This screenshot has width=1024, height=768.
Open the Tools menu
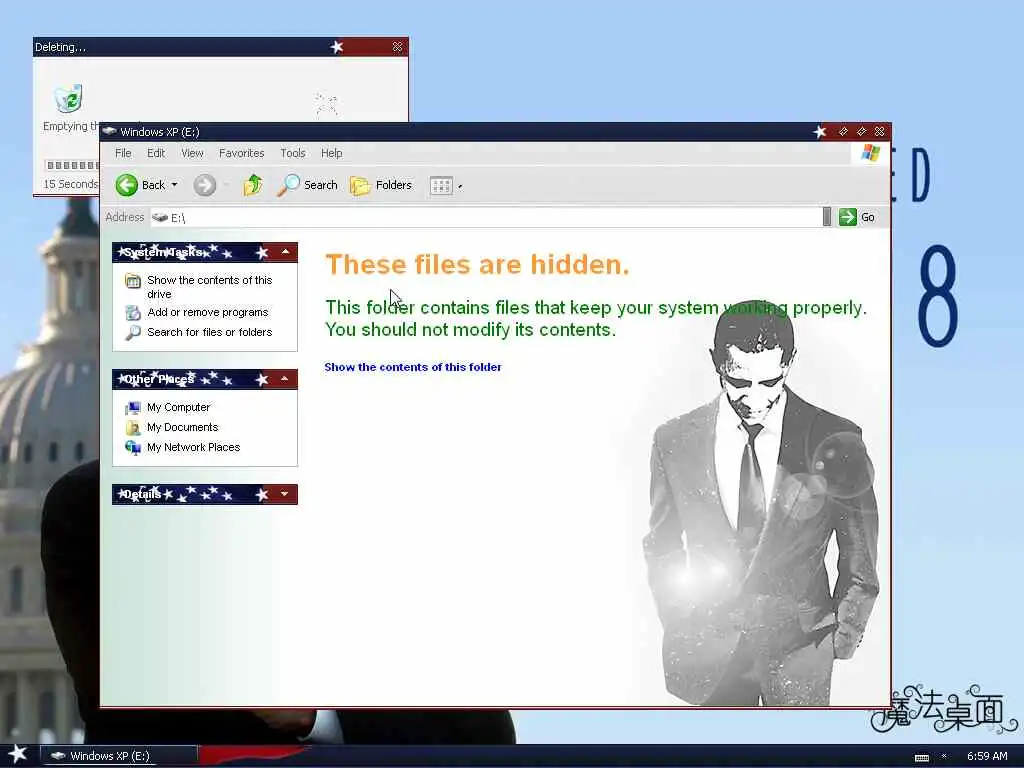point(293,153)
